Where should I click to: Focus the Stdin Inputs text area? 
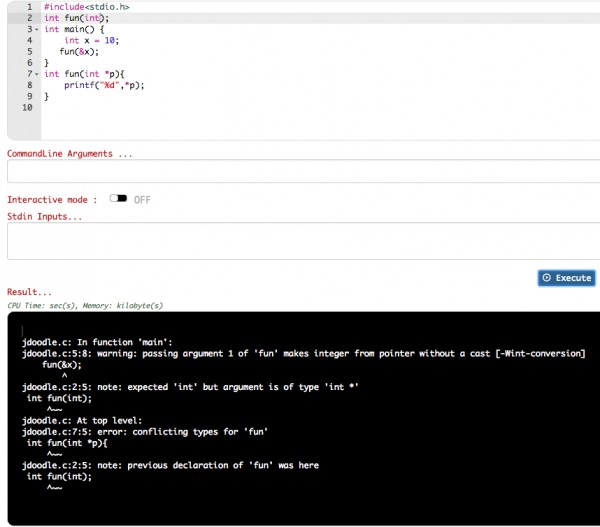coord(303,241)
